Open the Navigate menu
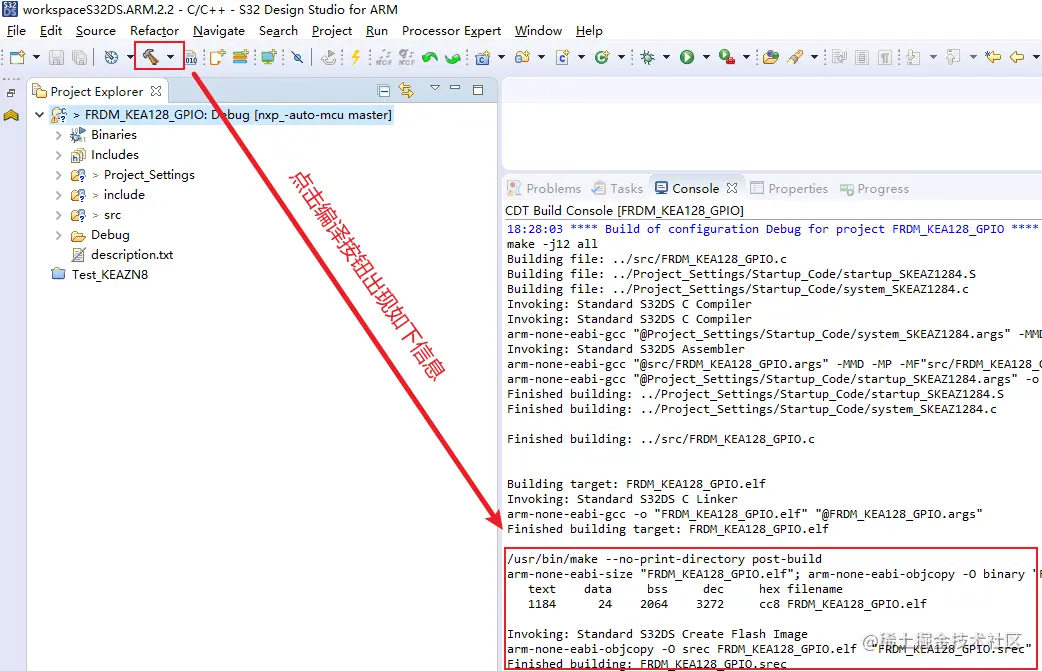 click(x=219, y=31)
